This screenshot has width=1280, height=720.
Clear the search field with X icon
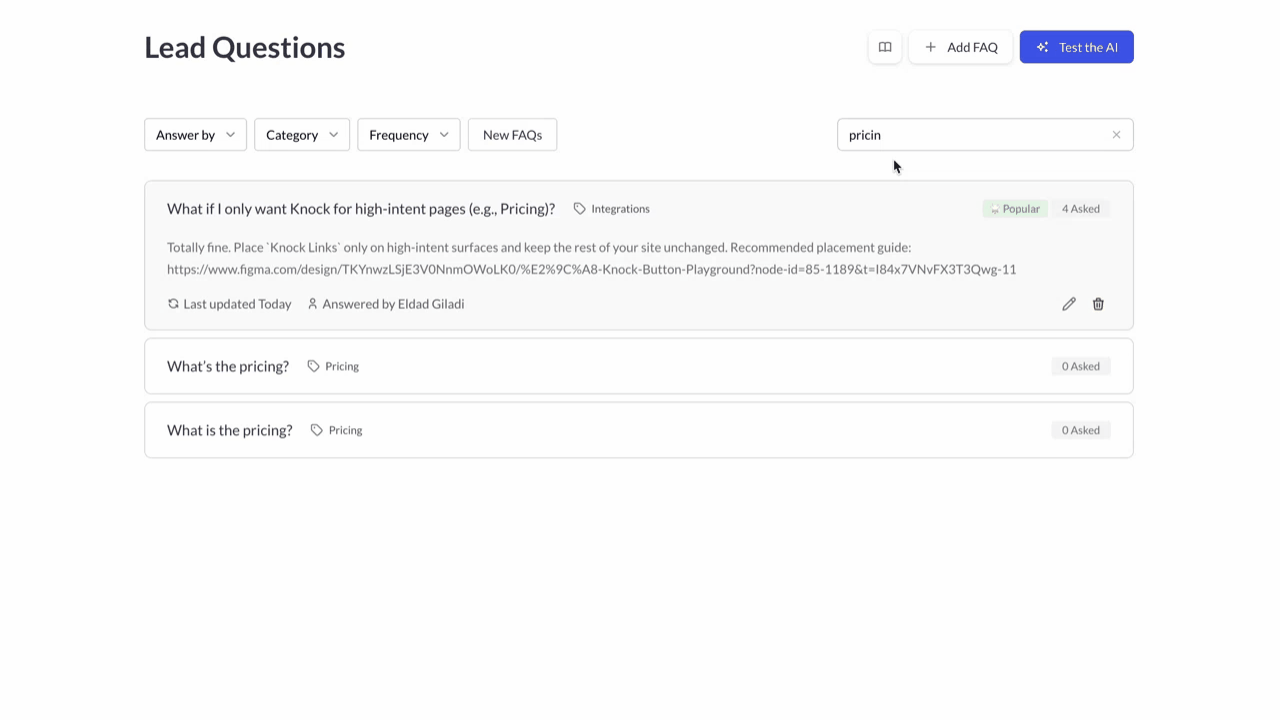1116,135
